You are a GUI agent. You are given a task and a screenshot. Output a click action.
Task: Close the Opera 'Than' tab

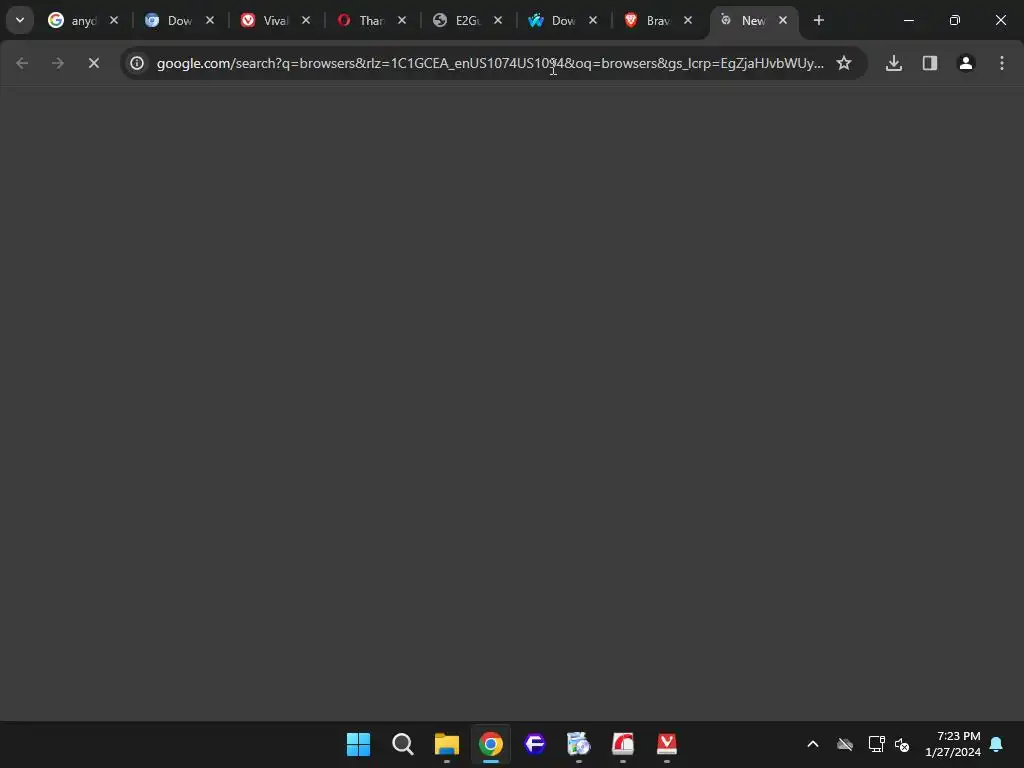click(402, 20)
